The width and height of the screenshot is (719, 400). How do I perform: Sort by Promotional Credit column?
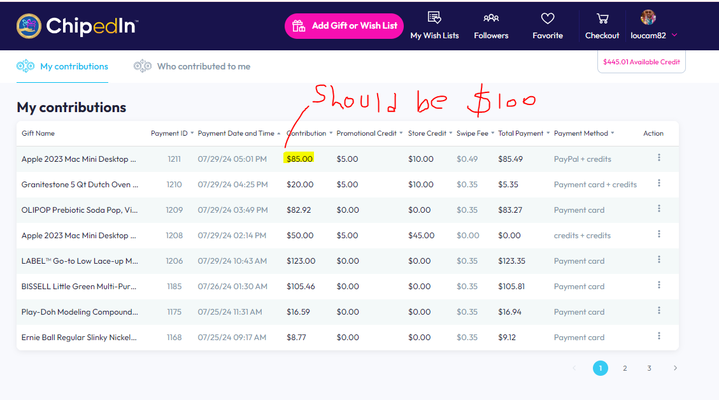[x=369, y=133]
